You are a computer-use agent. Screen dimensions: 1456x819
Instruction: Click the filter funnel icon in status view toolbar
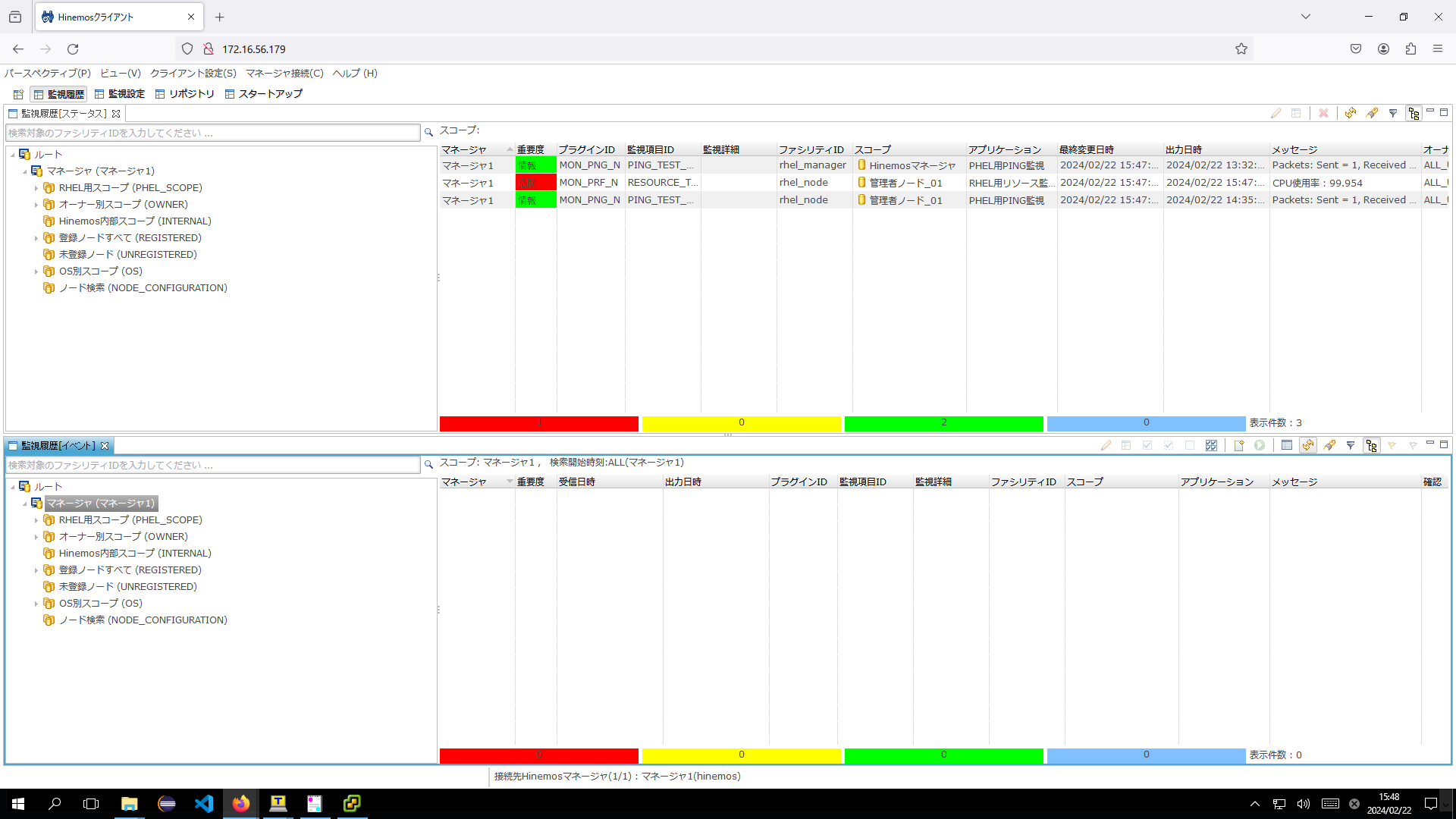click(1393, 113)
